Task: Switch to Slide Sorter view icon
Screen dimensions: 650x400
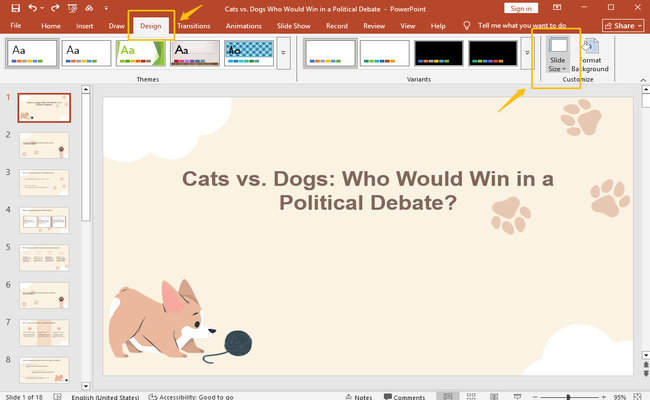Action: (x=471, y=397)
